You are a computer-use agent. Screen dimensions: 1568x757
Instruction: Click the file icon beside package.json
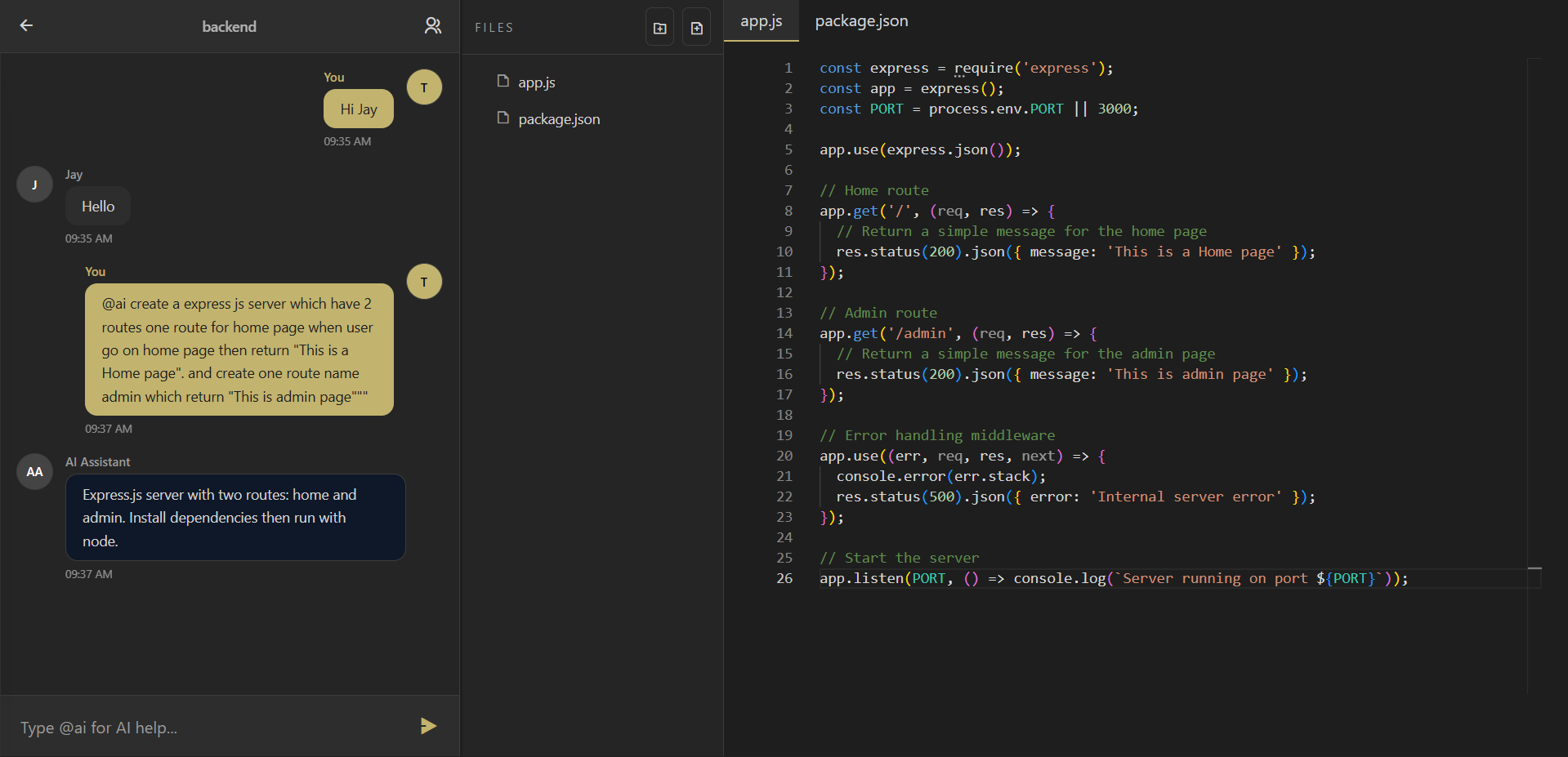pos(503,118)
